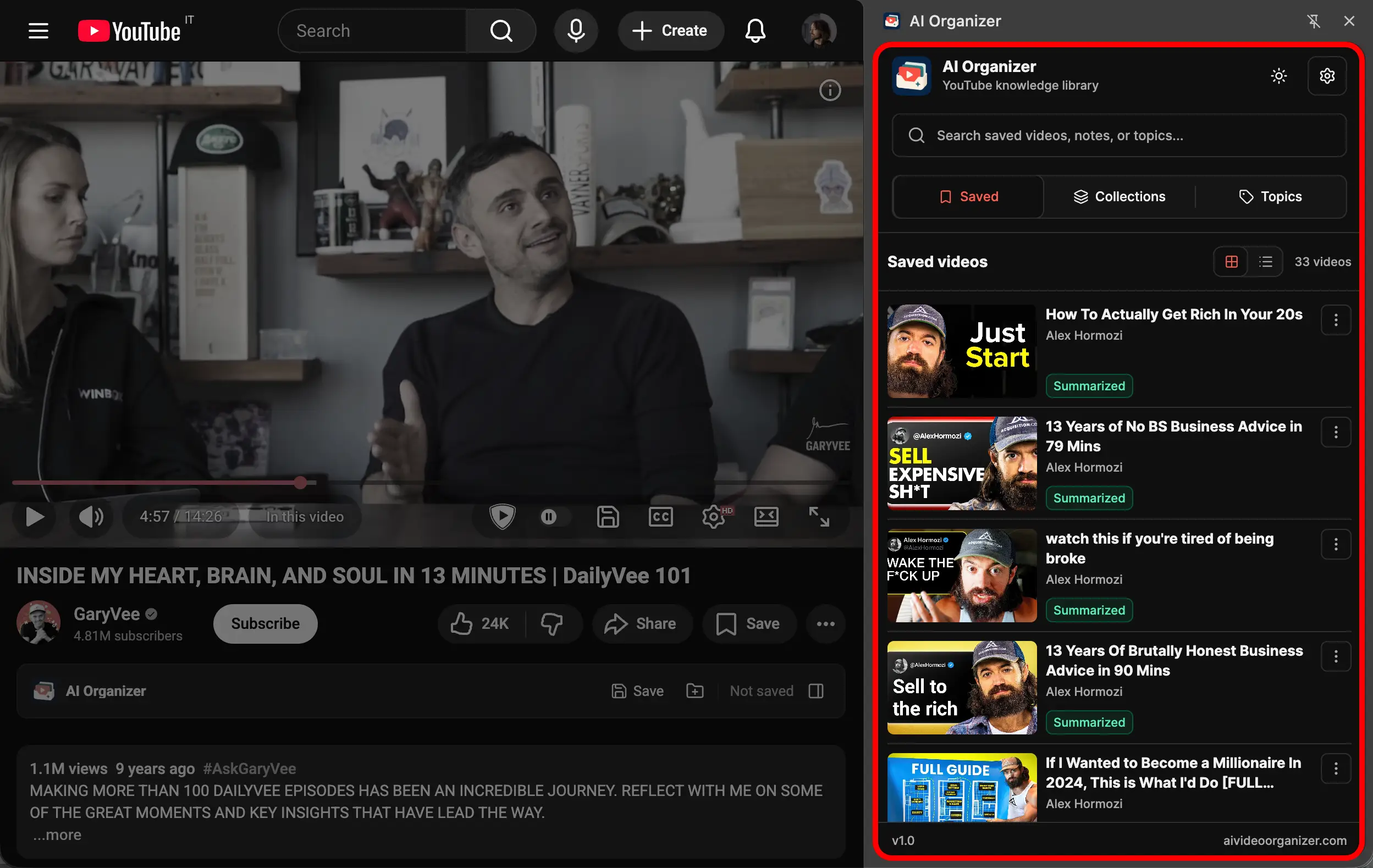Open the Create menu
This screenshot has height=868, width=1373.
670,31
